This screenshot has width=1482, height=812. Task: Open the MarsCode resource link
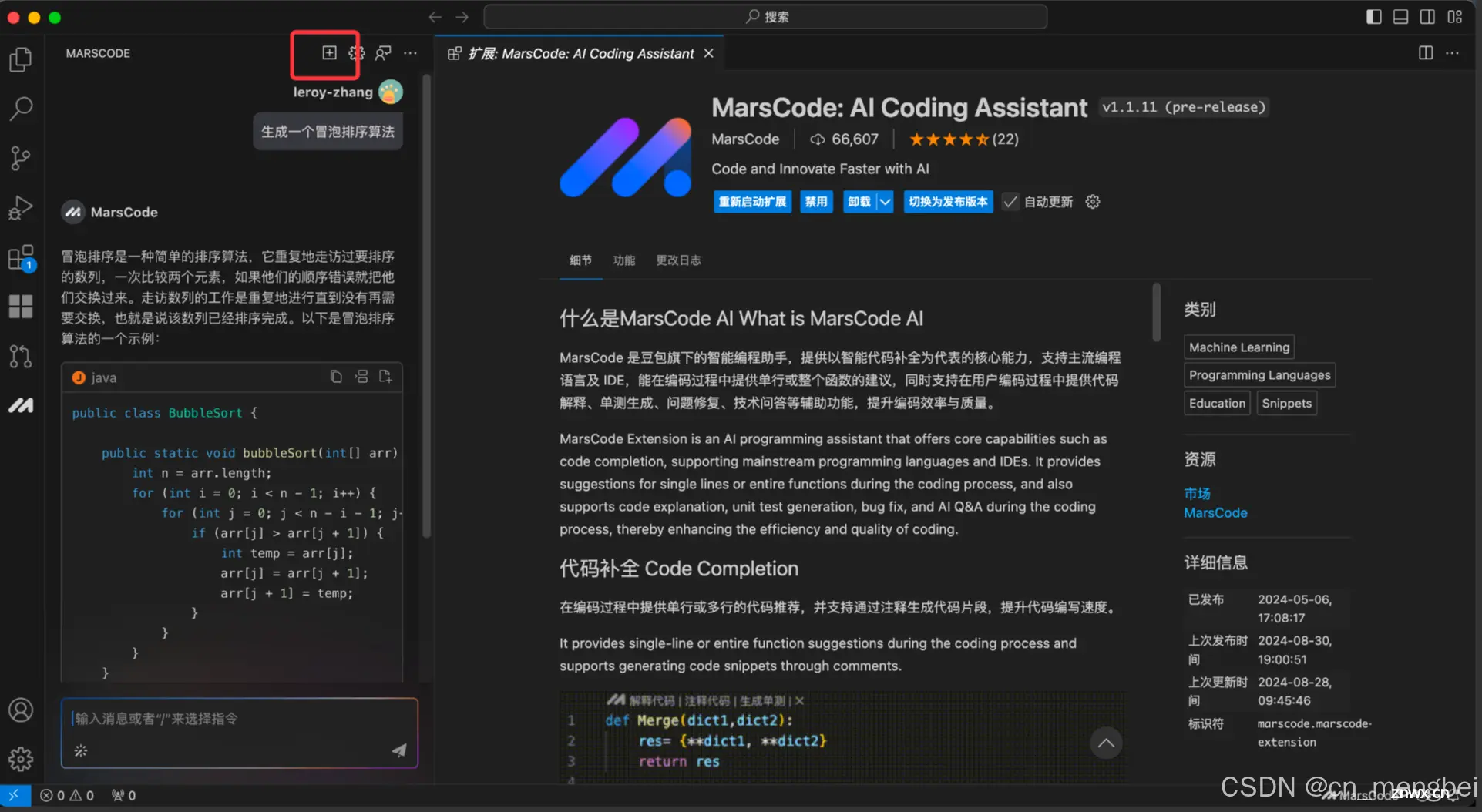click(x=1215, y=513)
